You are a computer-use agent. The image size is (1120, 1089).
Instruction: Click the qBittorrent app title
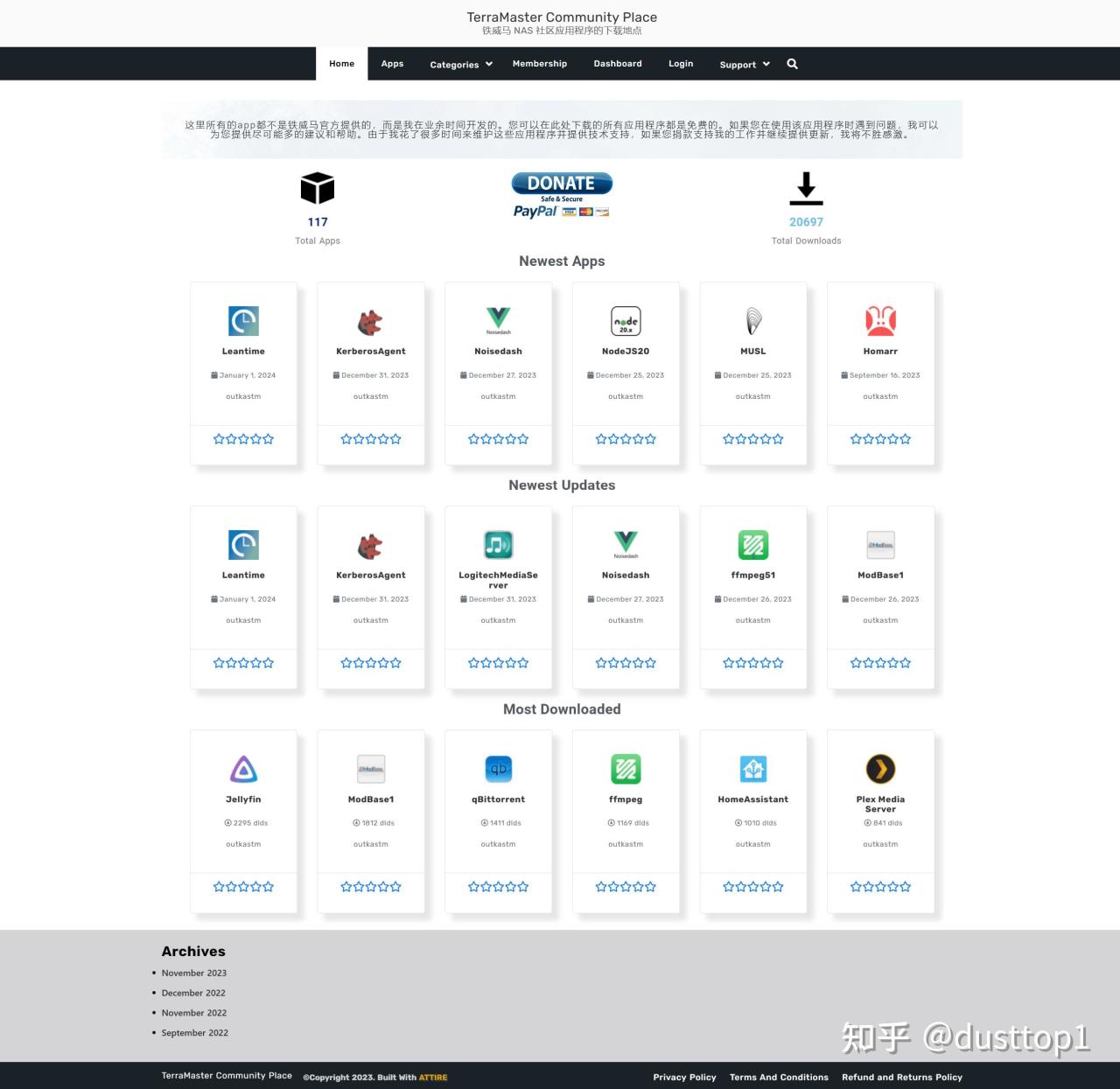pyautogui.click(x=499, y=799)
